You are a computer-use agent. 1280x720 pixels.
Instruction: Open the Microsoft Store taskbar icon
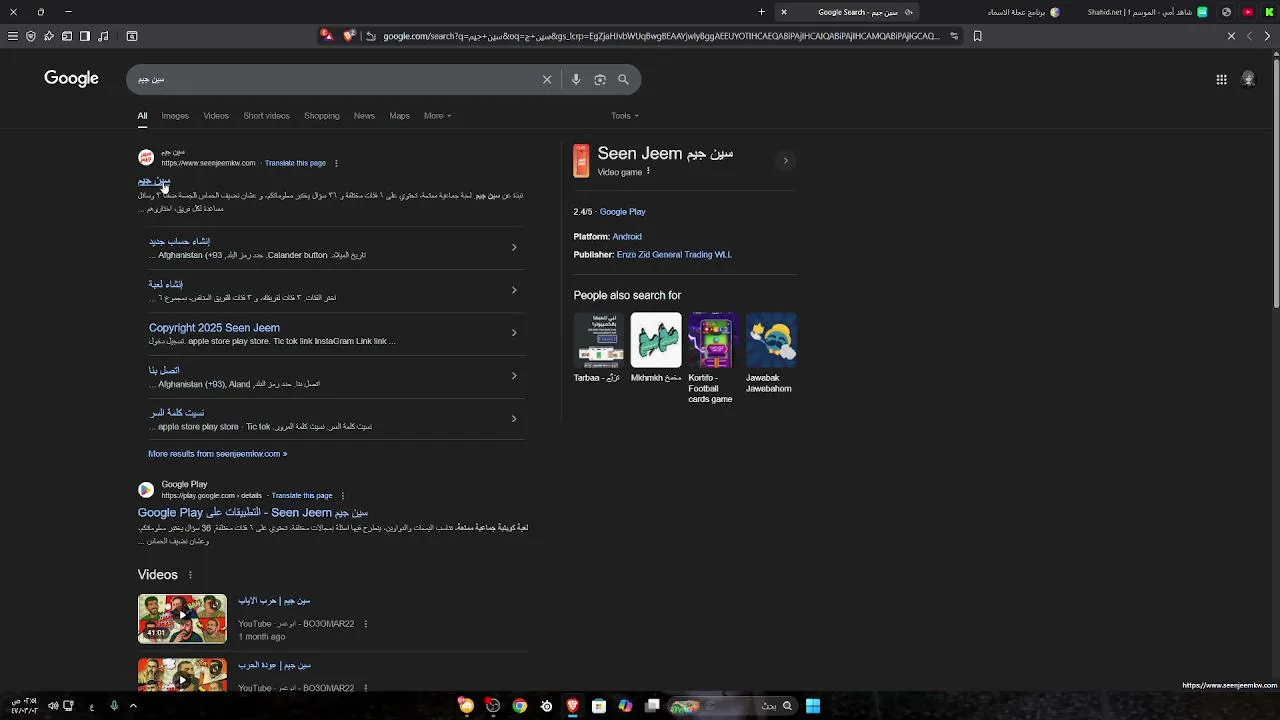(x=599, y=706)
